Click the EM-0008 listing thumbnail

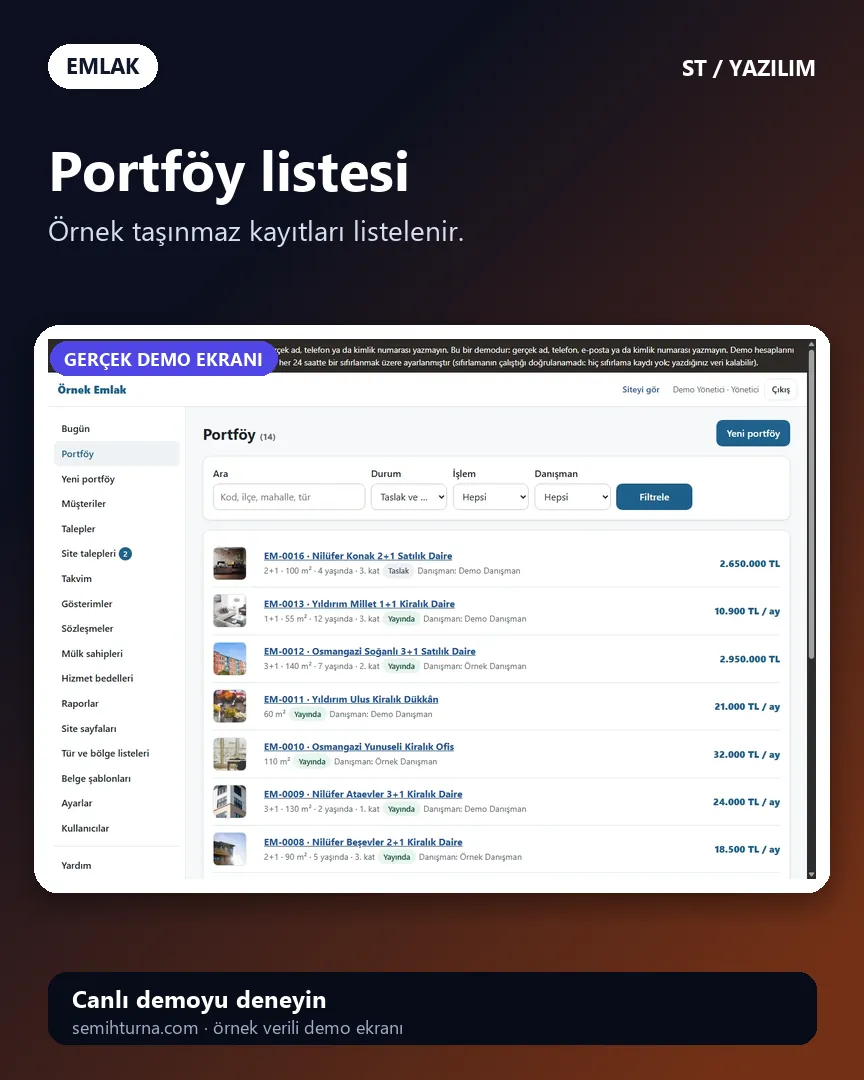pos(229,849)
